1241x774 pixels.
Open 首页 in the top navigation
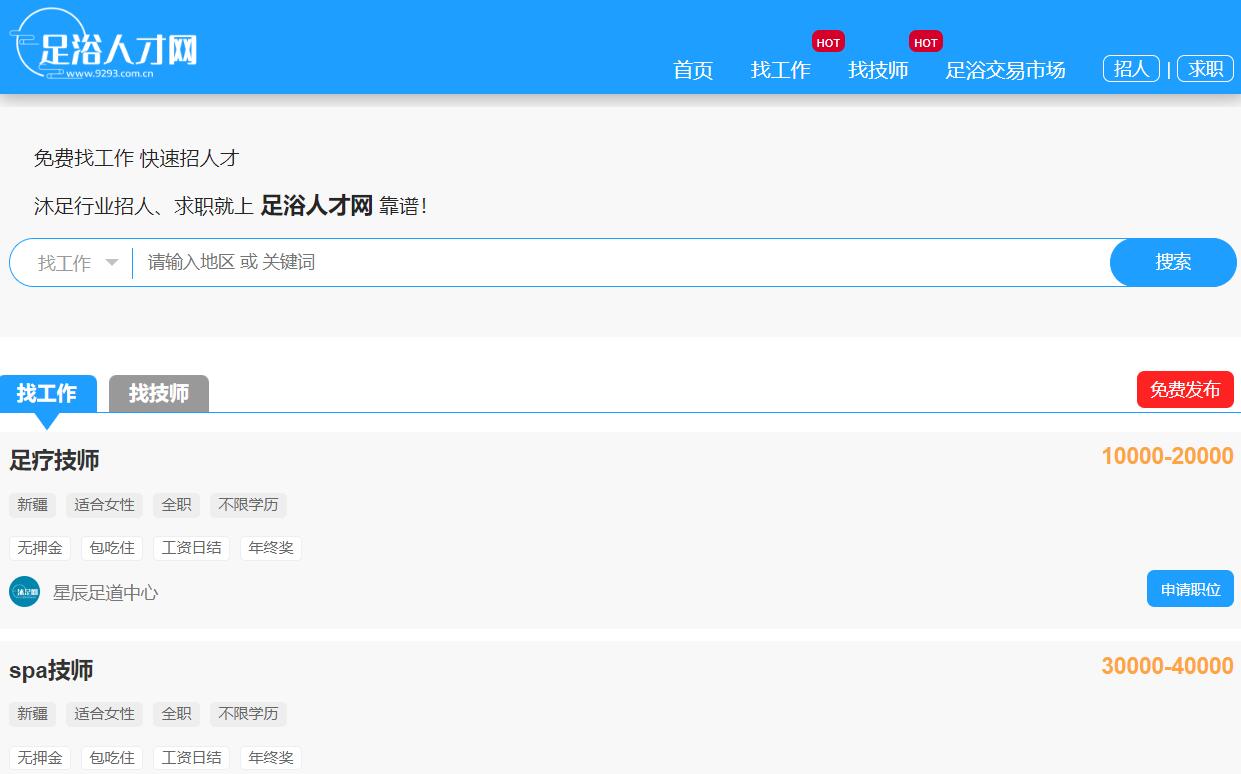tap(693, 70)
